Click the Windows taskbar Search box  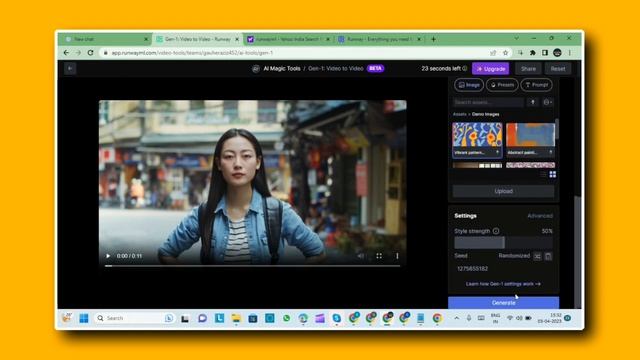tap(134, 318)
